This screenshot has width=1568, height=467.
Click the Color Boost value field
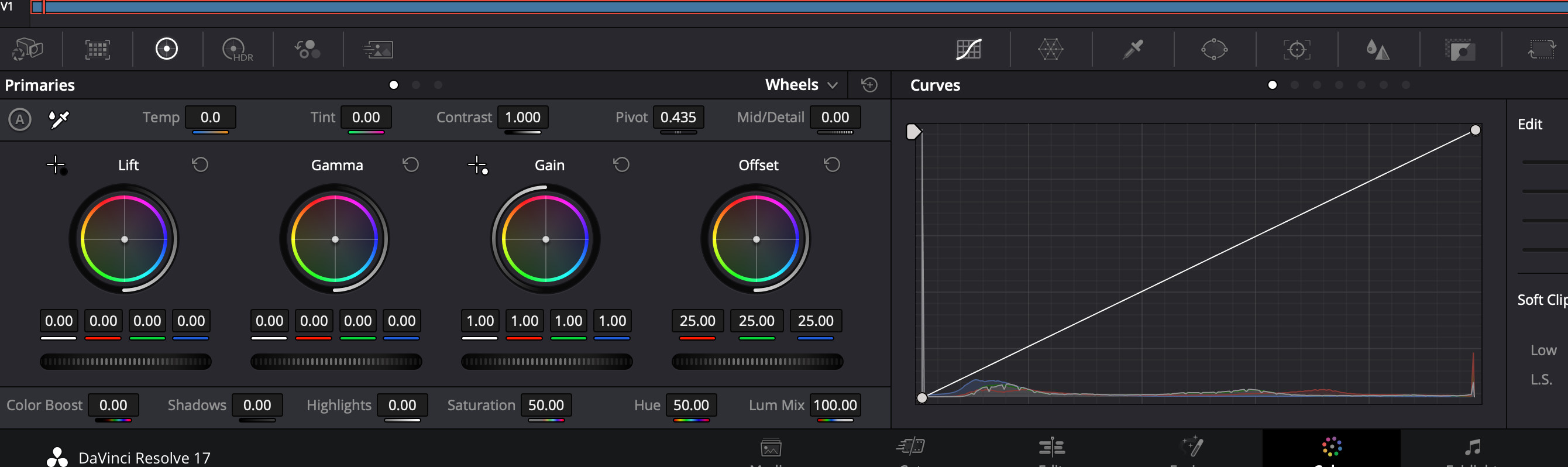tap(114, 405)
